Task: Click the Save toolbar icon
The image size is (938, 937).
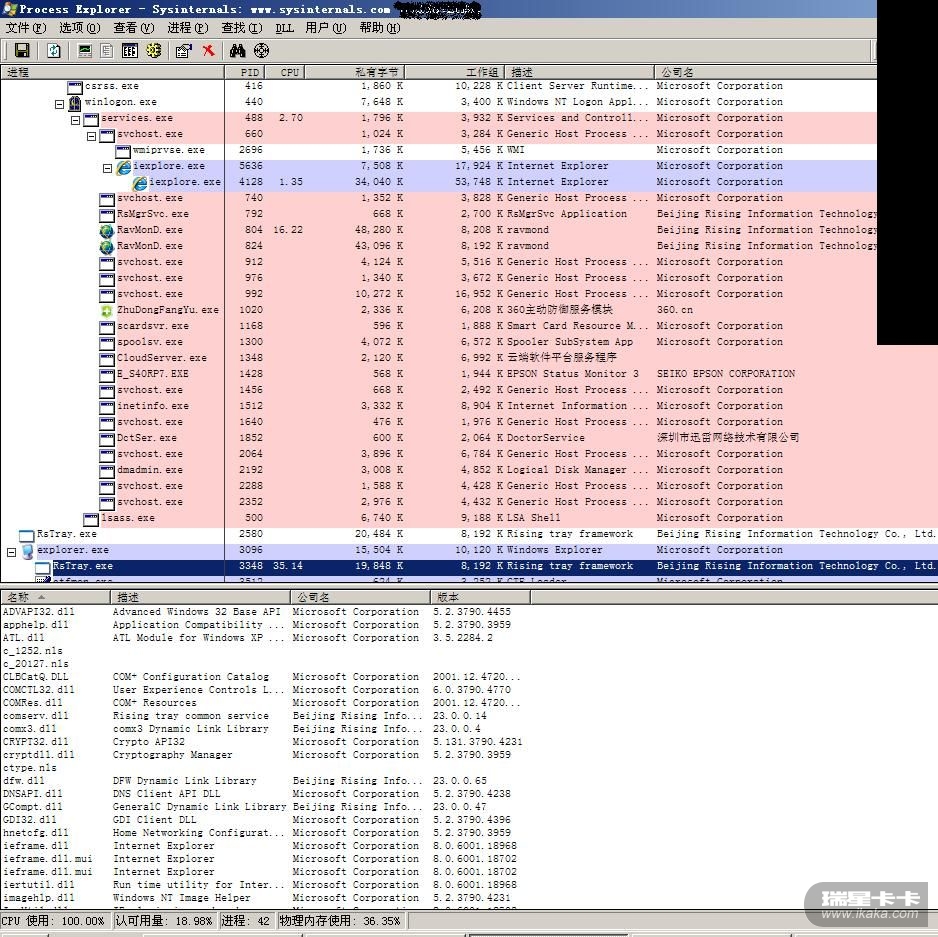Action: coord(22,51)
